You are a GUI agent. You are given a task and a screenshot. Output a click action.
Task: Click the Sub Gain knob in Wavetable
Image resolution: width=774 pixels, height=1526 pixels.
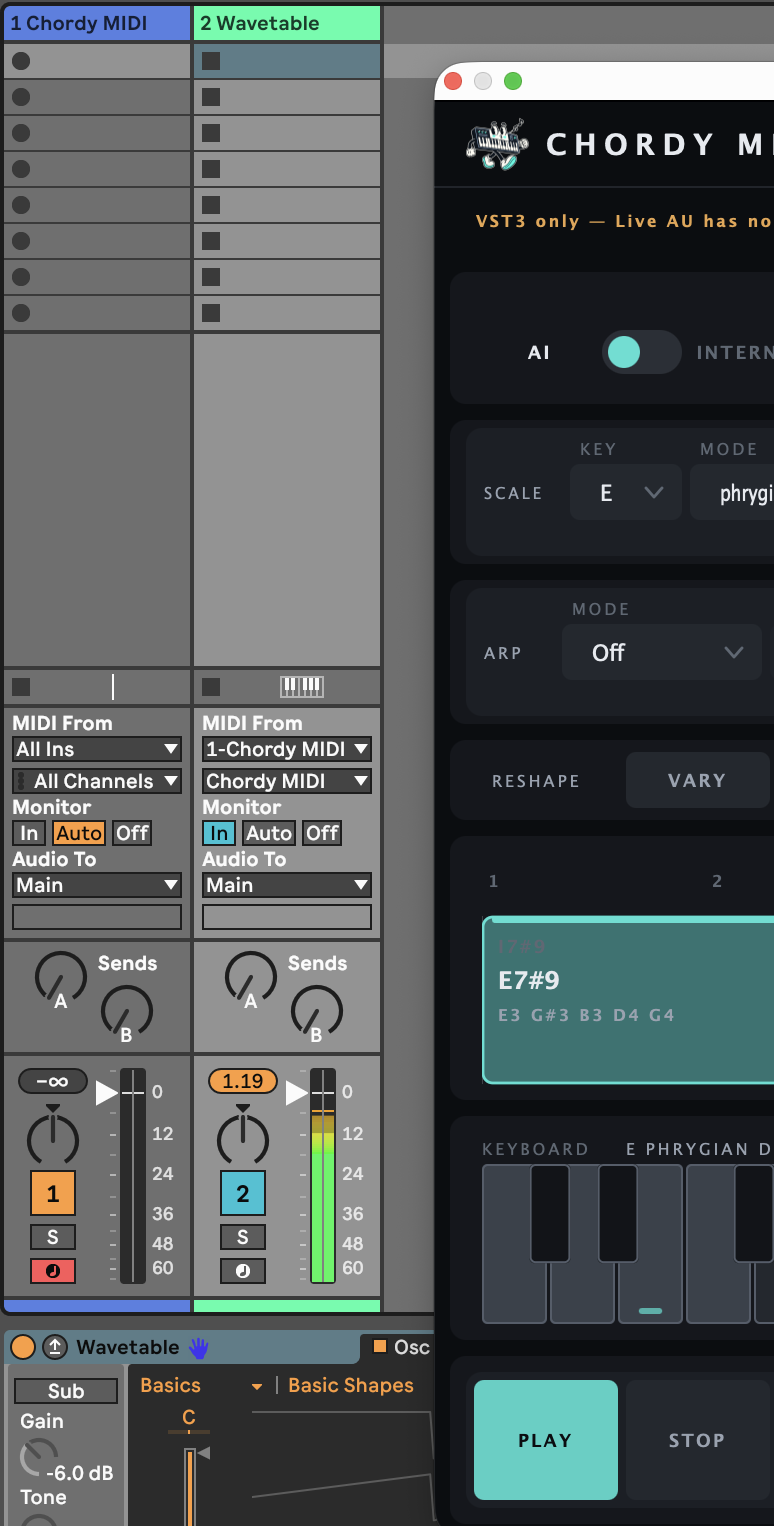point(39,1459)
